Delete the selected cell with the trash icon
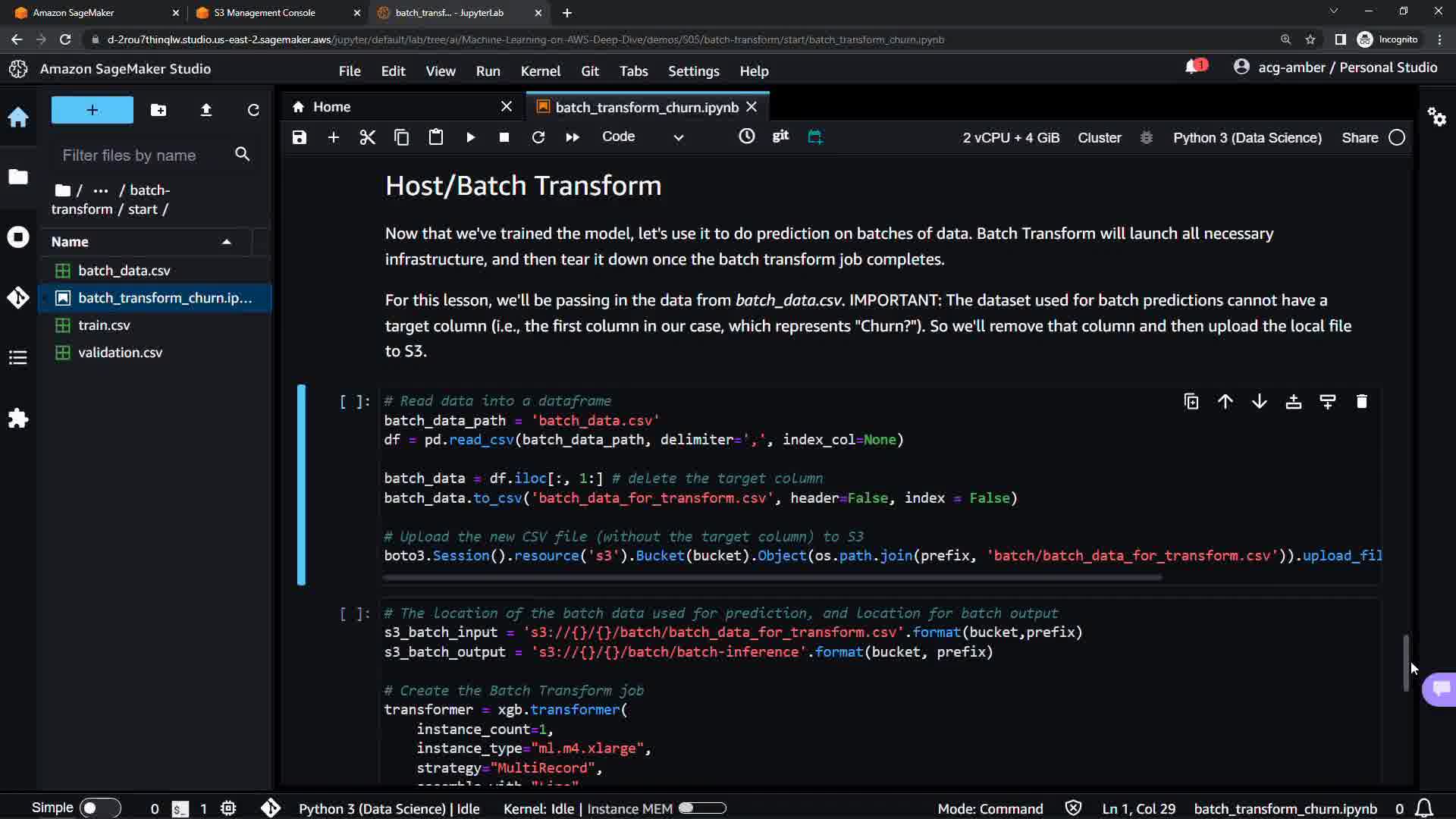 click(x=1361, y=401)
